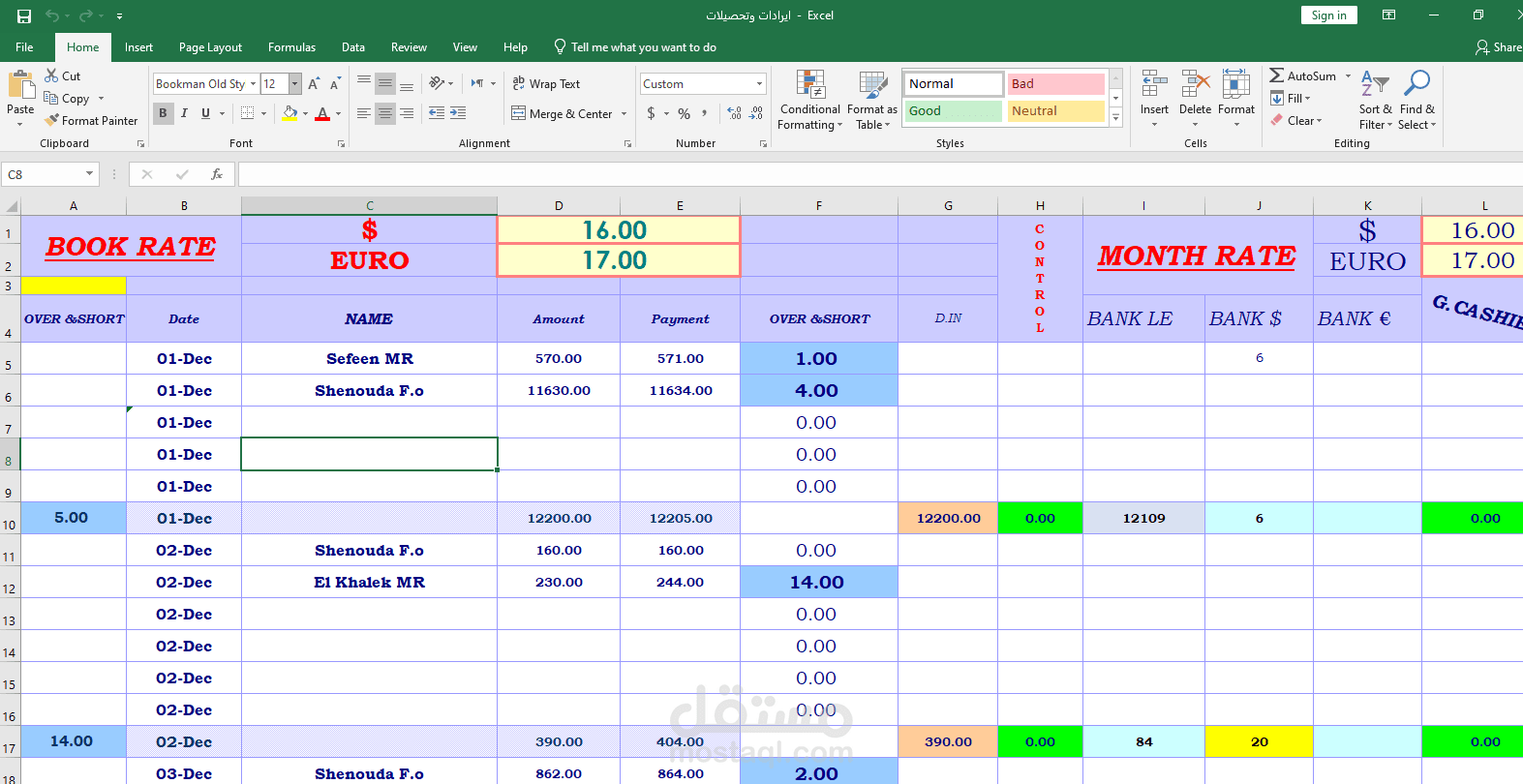Apply the Neutral cell style
Viewport: 1523px width, 784px height.
click(1055, 110)
